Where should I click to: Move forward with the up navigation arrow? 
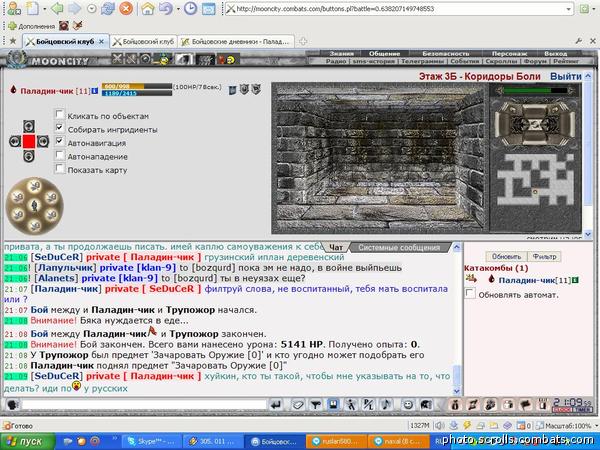pyautogui.click(x=29, y=126)
